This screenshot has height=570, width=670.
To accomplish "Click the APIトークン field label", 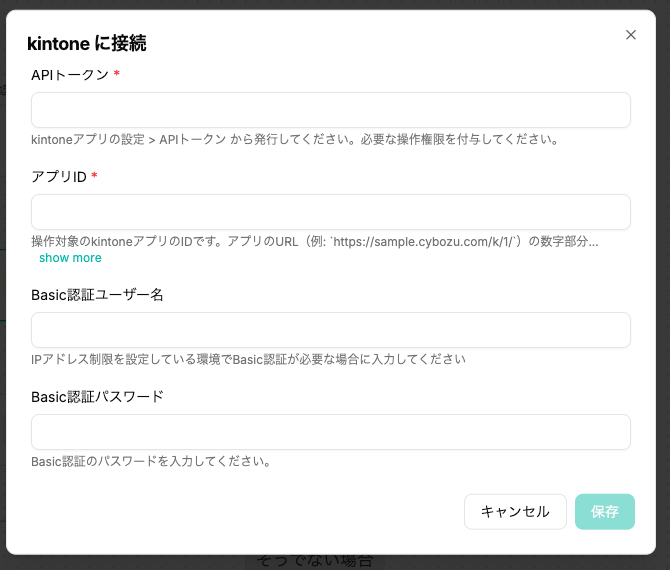I will pyautogui.click(x=69, y=75).
